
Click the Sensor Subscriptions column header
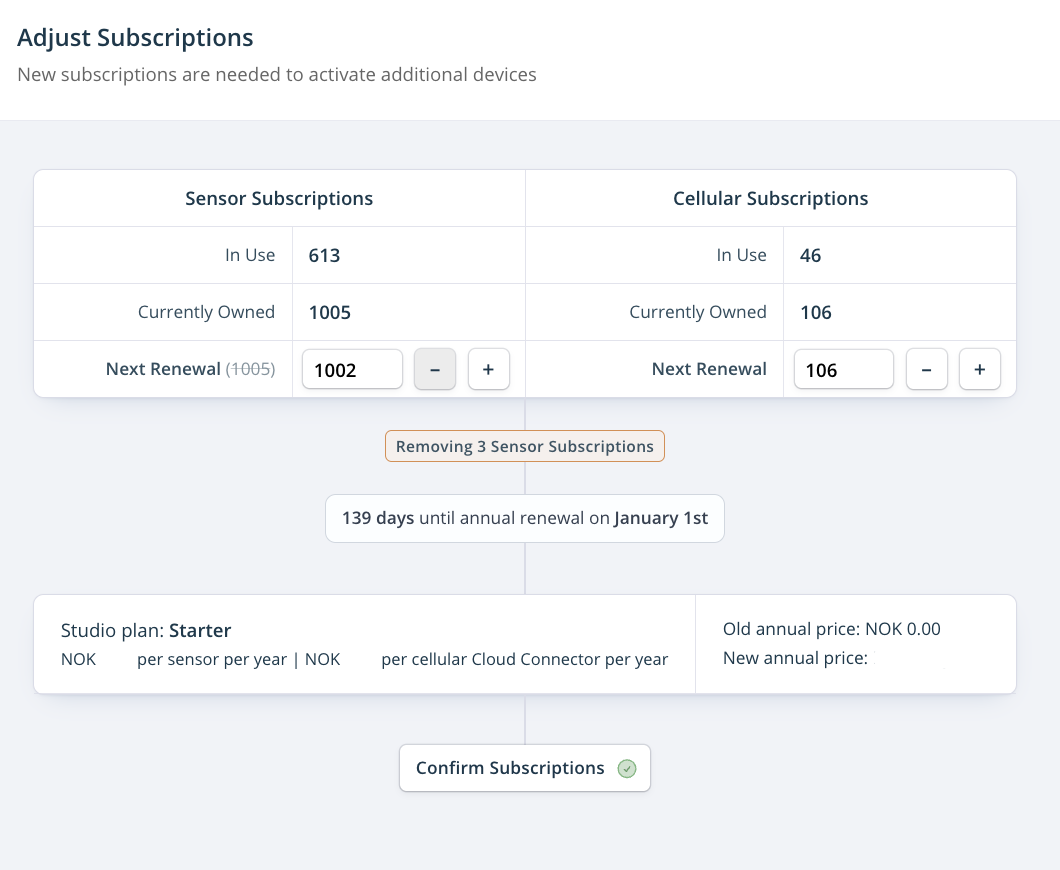click(279, 198)
